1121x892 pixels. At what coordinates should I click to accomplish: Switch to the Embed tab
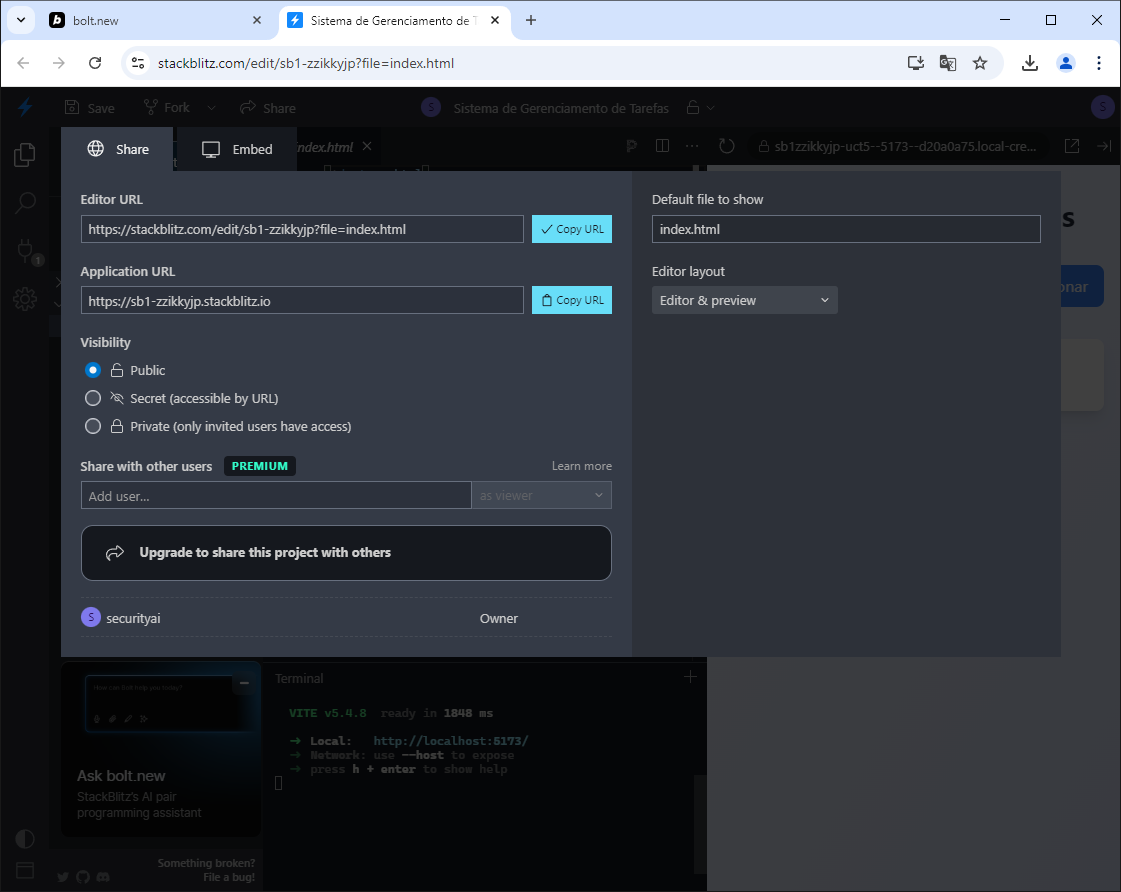[237, 149]
